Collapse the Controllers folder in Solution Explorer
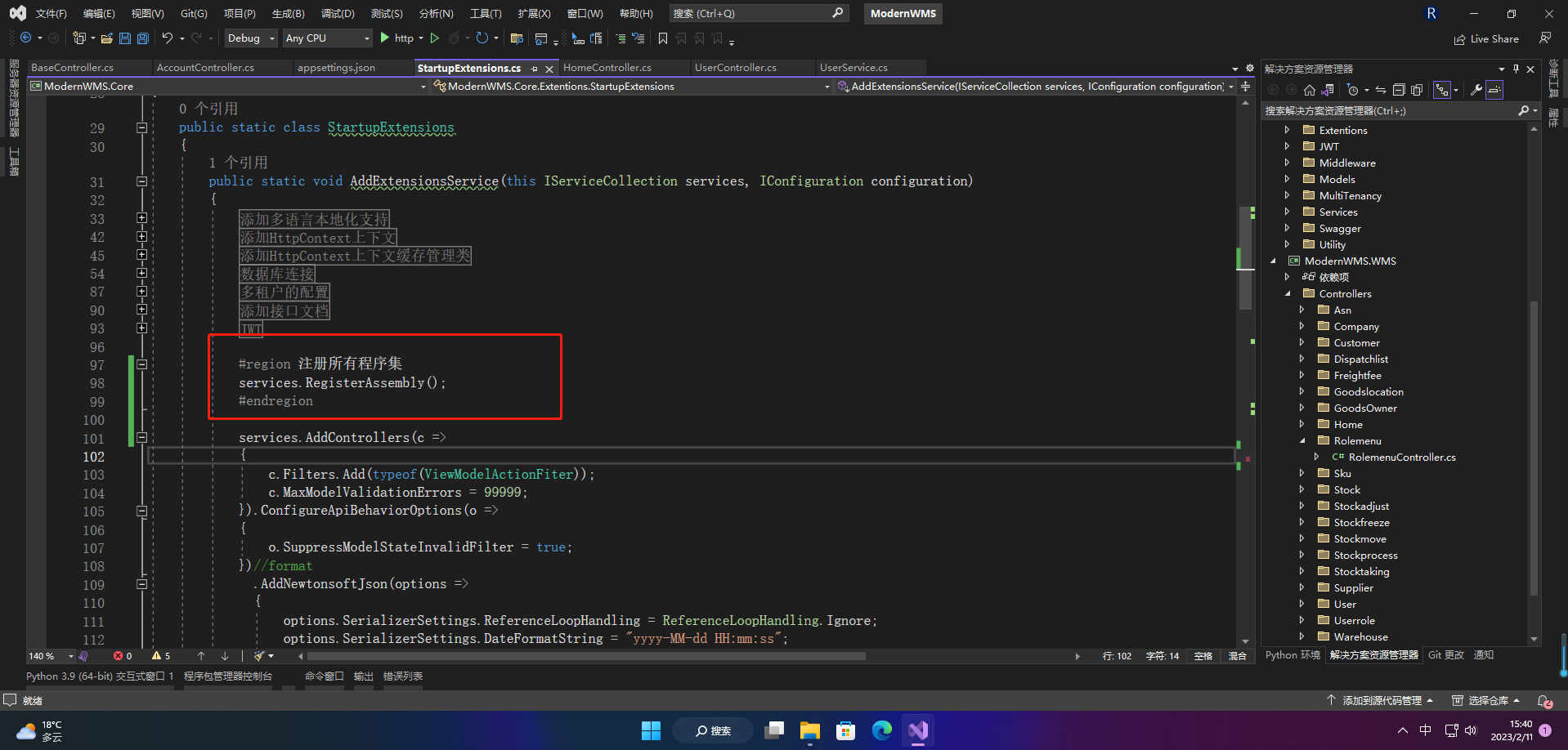Viewport: 1568px width, 750px height. (1288, 293)
